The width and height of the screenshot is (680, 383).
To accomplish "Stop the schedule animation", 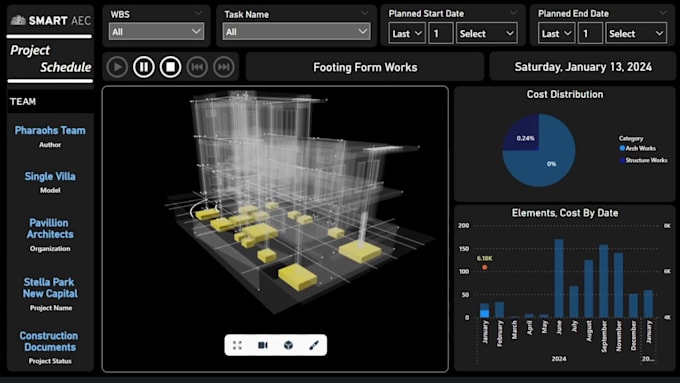I will coord(170,67).
